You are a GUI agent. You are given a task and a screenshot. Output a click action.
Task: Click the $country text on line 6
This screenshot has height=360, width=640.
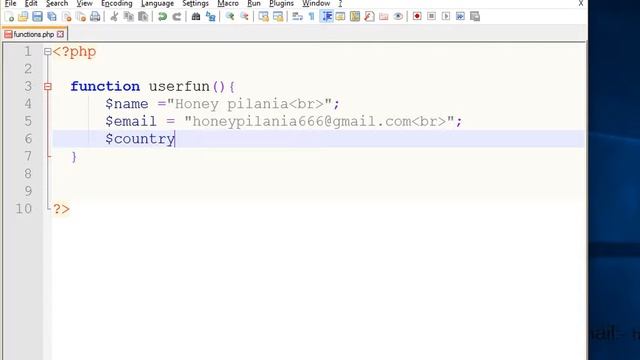pos(140,139)
